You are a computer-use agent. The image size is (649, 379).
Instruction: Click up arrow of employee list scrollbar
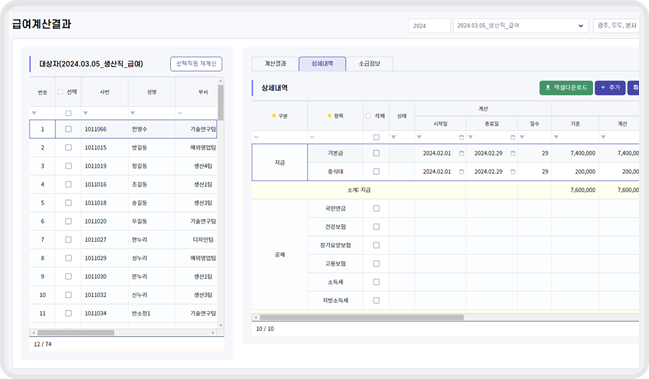221,81
